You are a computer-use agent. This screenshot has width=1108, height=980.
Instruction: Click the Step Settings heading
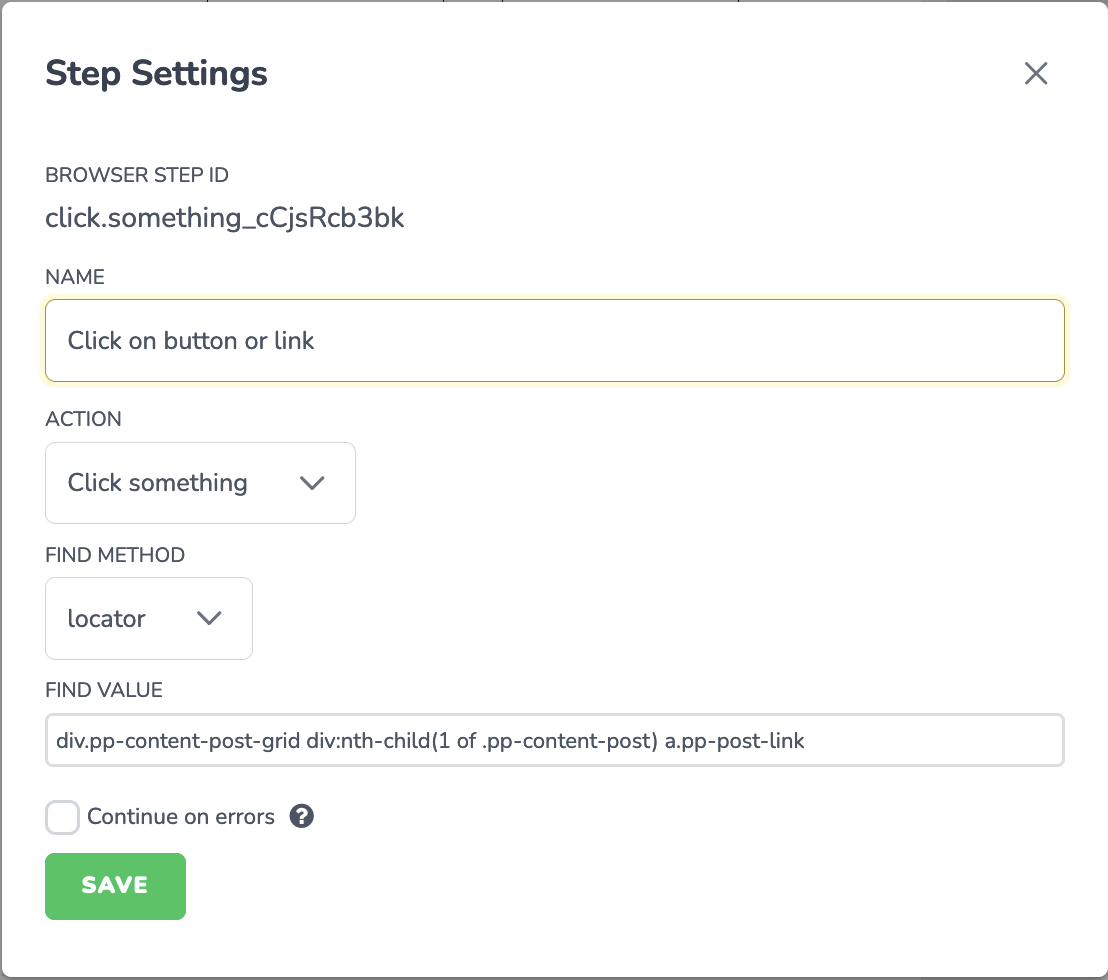click(156, 73)
